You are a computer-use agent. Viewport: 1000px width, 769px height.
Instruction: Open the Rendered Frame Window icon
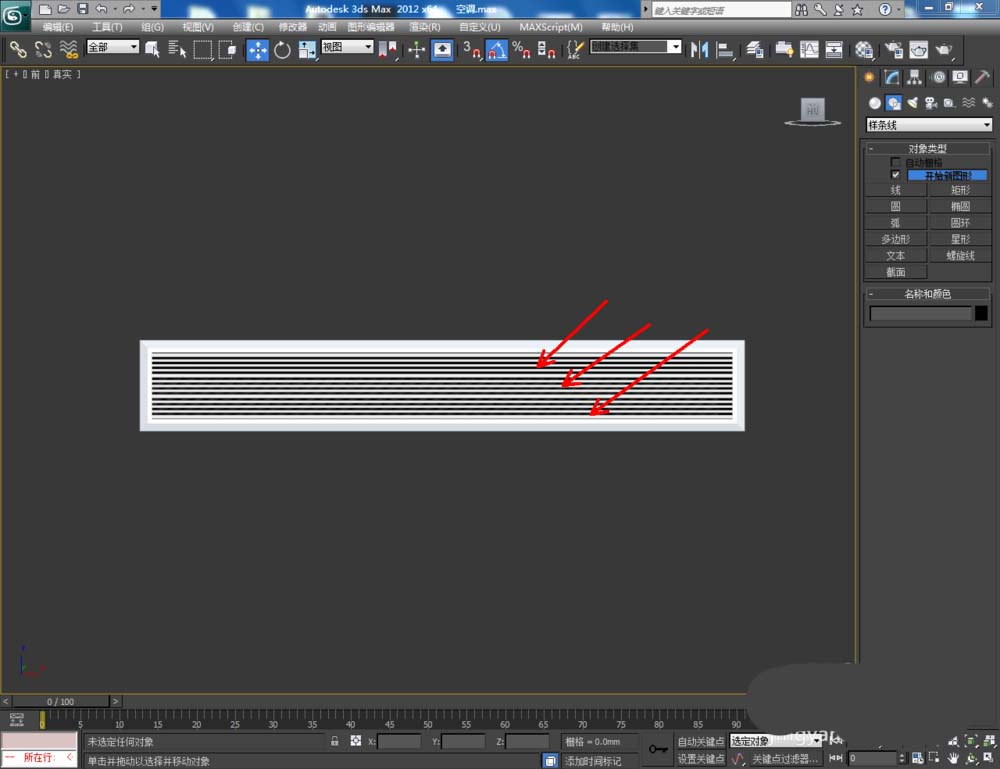918,50
